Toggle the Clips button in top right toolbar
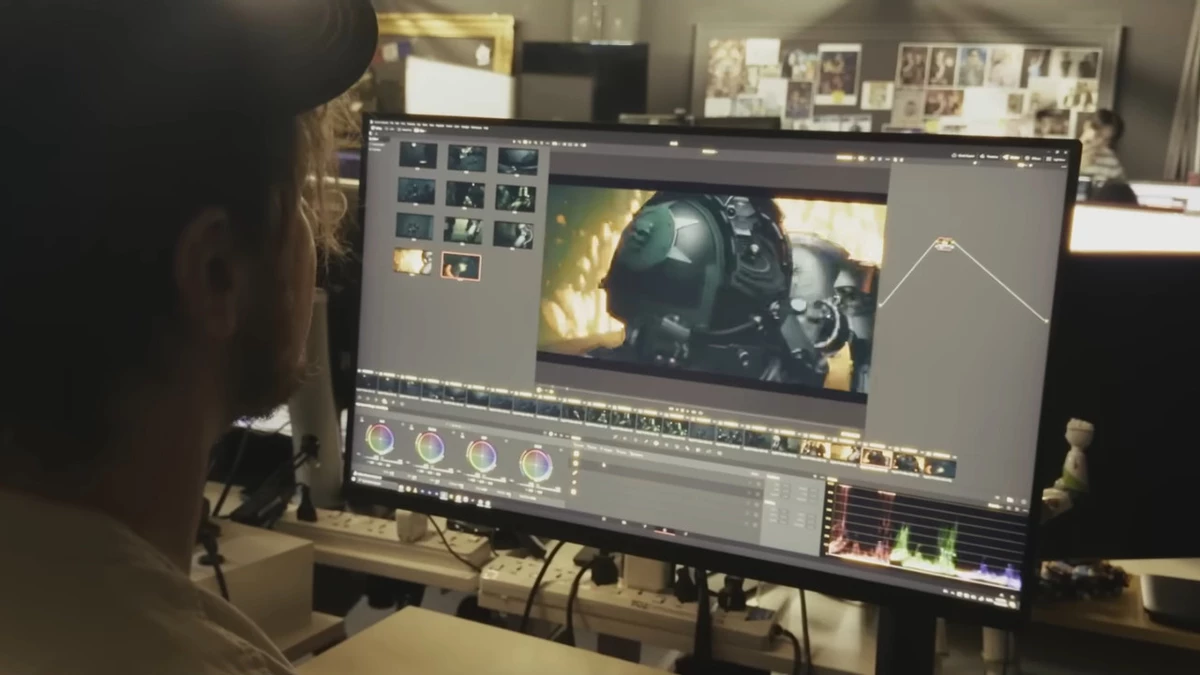 pos(990,156)
